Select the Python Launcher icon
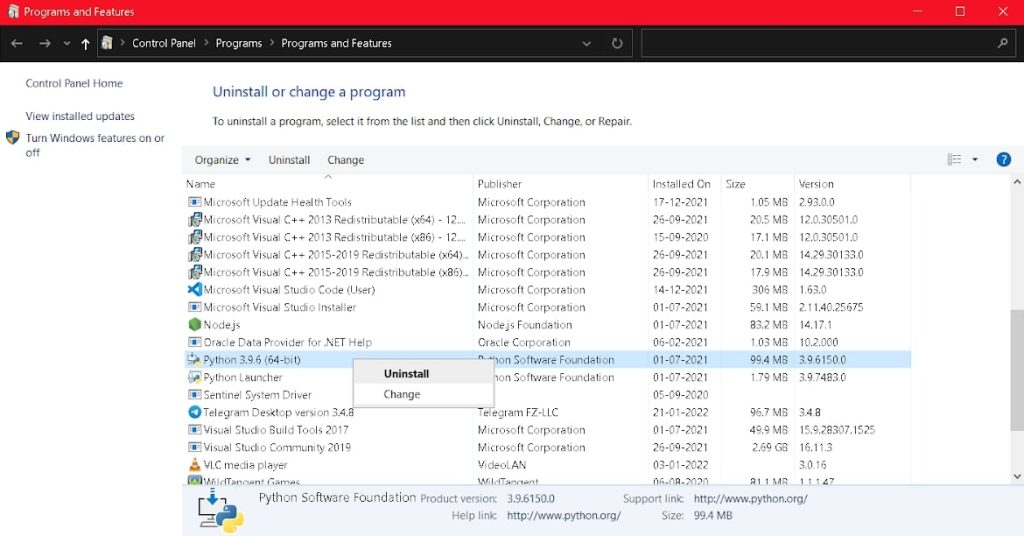Screen dimensions: 1024x536 194,377
